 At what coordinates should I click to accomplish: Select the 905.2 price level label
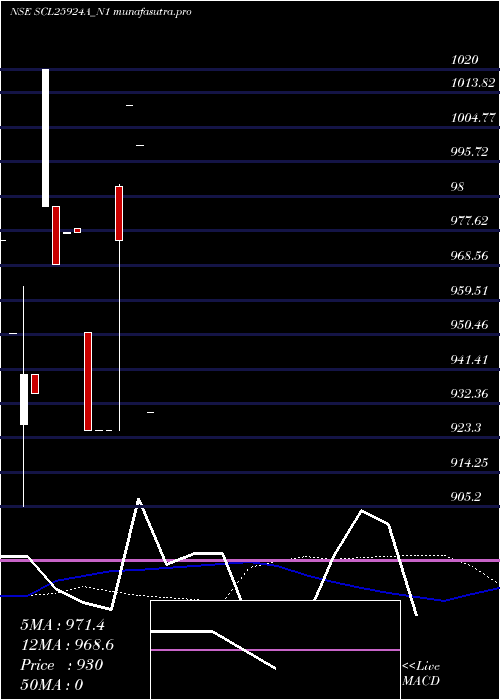(x=466, y=497)
